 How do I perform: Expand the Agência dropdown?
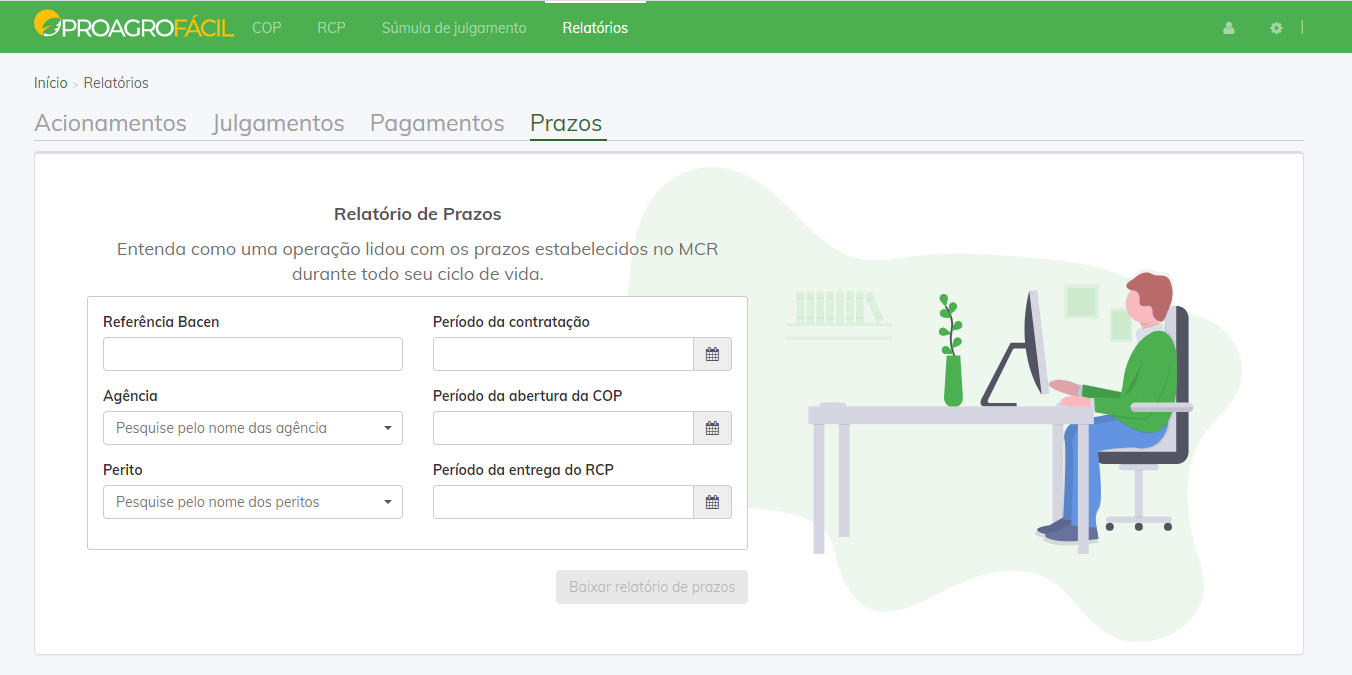[253, 428]
